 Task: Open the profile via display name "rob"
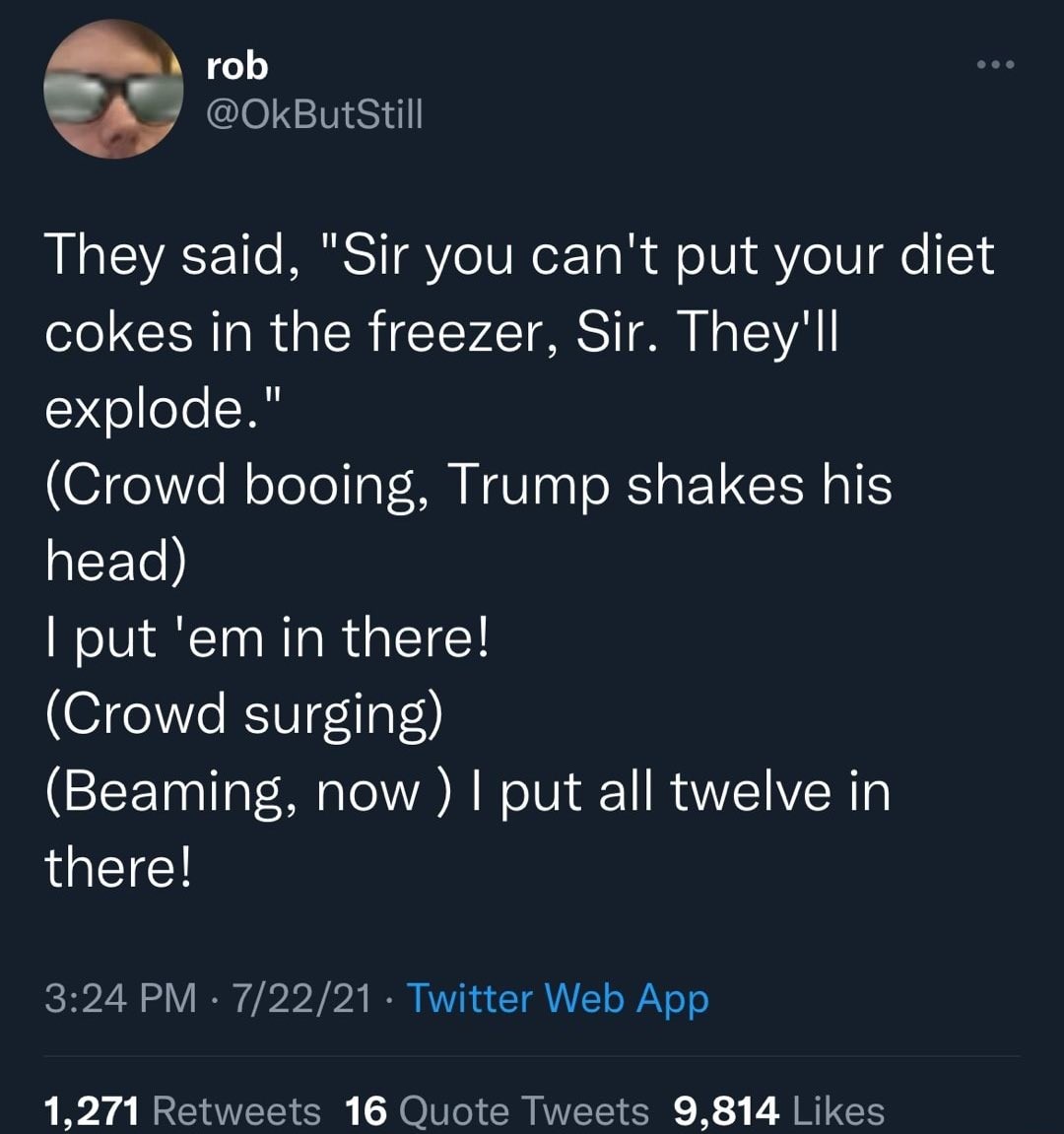236,66
